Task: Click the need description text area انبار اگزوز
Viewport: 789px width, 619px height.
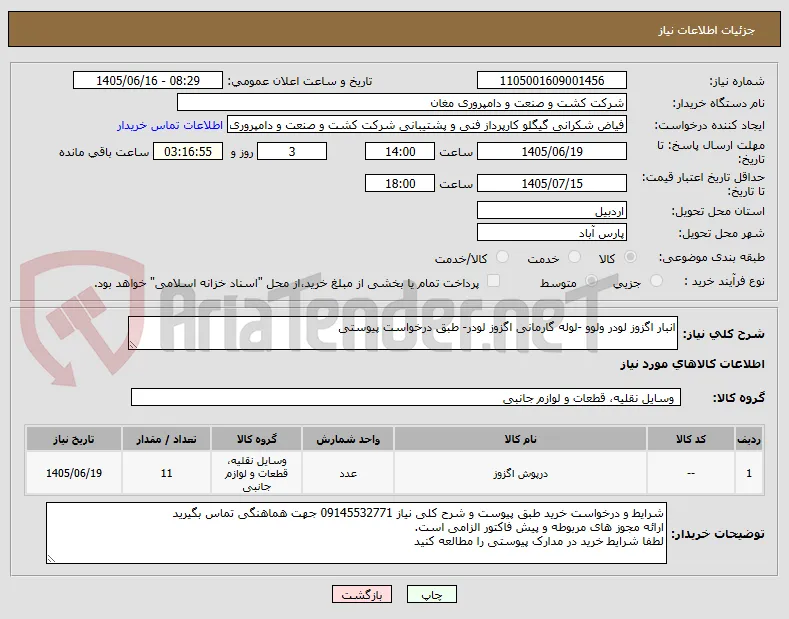Action: click(x=403, y=333)
